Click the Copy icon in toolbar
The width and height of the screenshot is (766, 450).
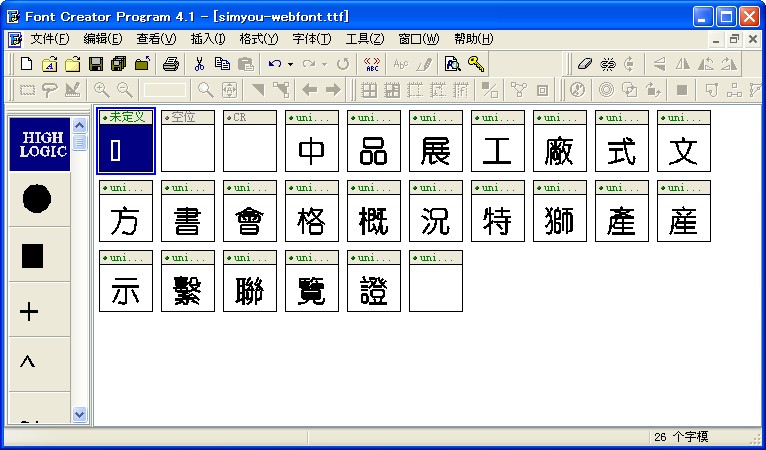coord(222,64)
